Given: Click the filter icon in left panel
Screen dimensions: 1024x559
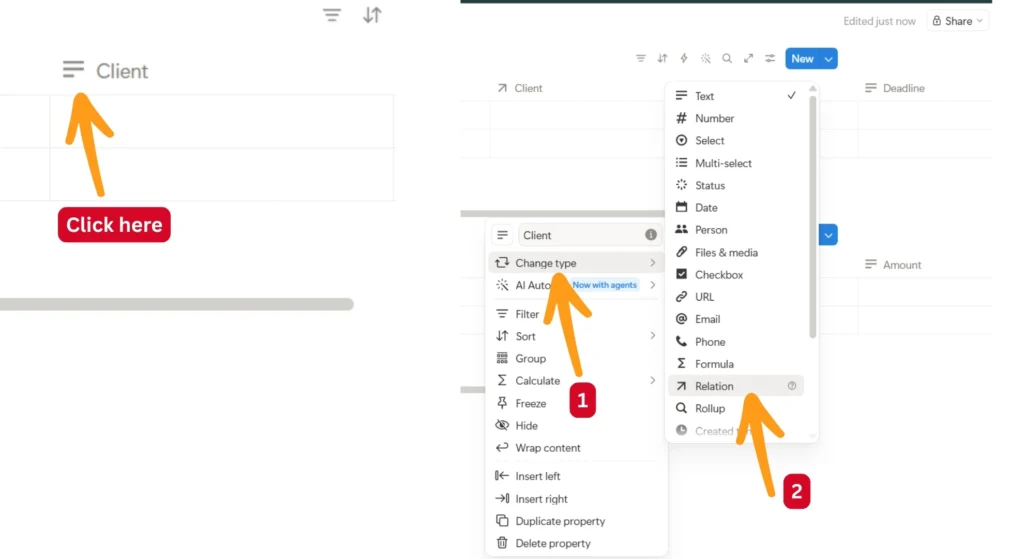Looking at the screenshot, I should [332, 14].
